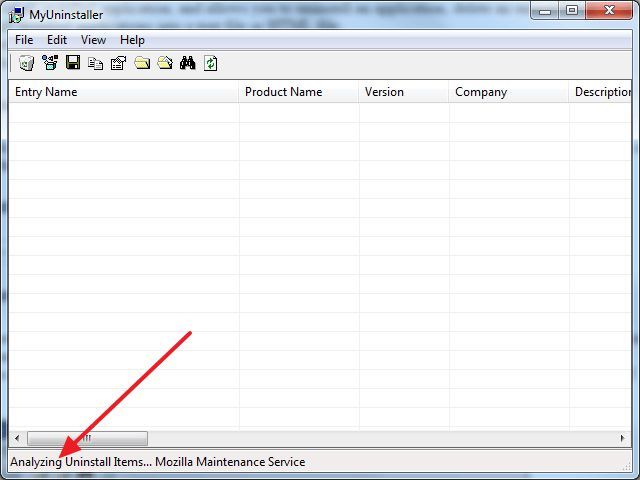Click the Uninstall Selected Software trash icon

[27, 63]
